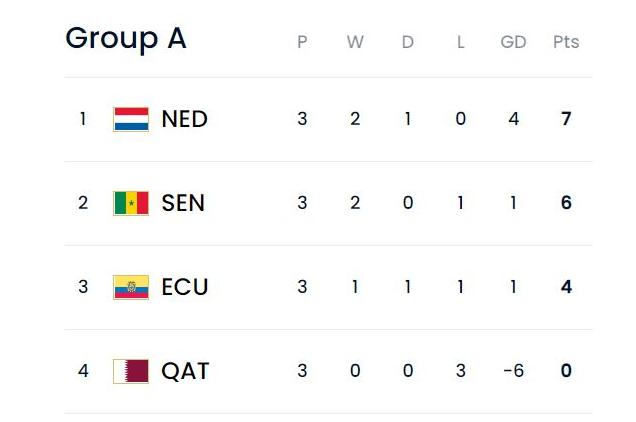This screenshot has height=422, width=636.
Task: Open the ECU team name
Action: point(185,287)
